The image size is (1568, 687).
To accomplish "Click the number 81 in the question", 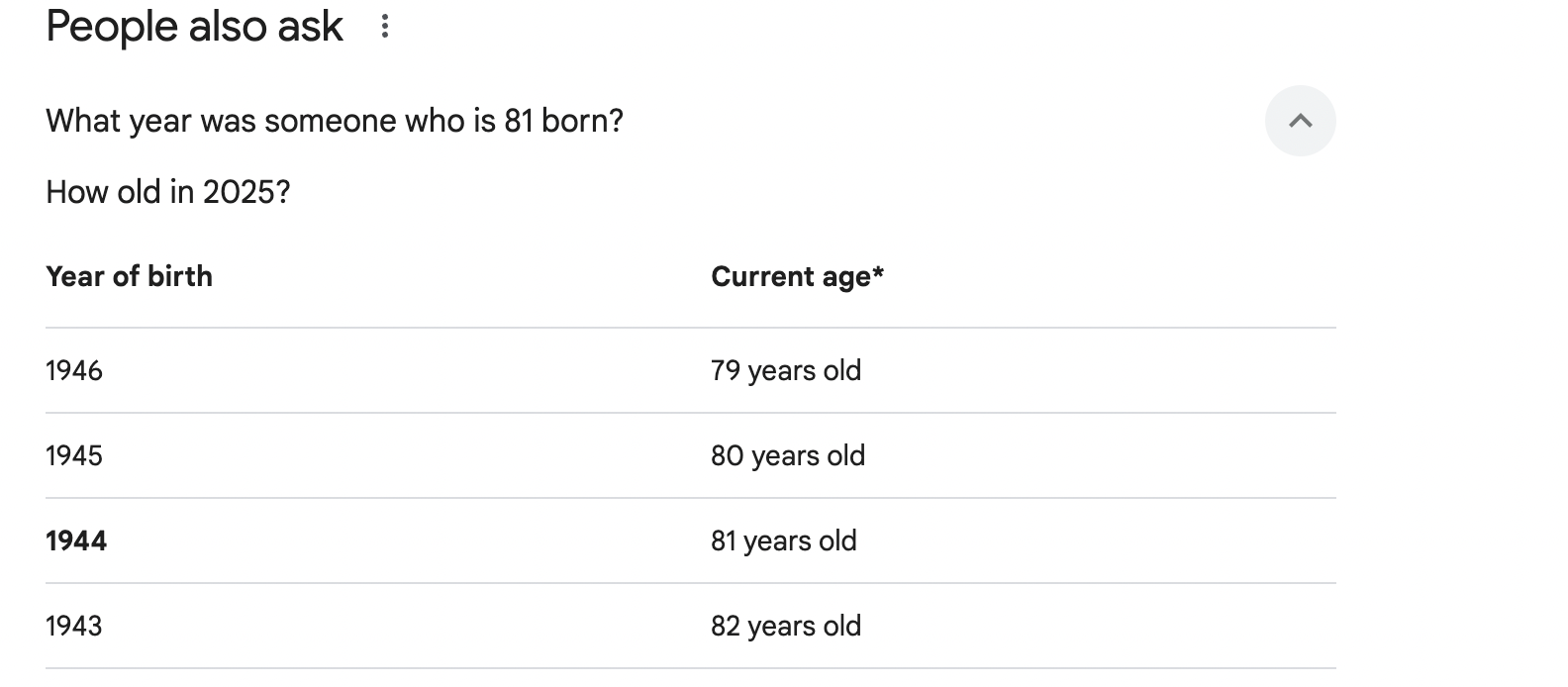I will coord(519,121).
